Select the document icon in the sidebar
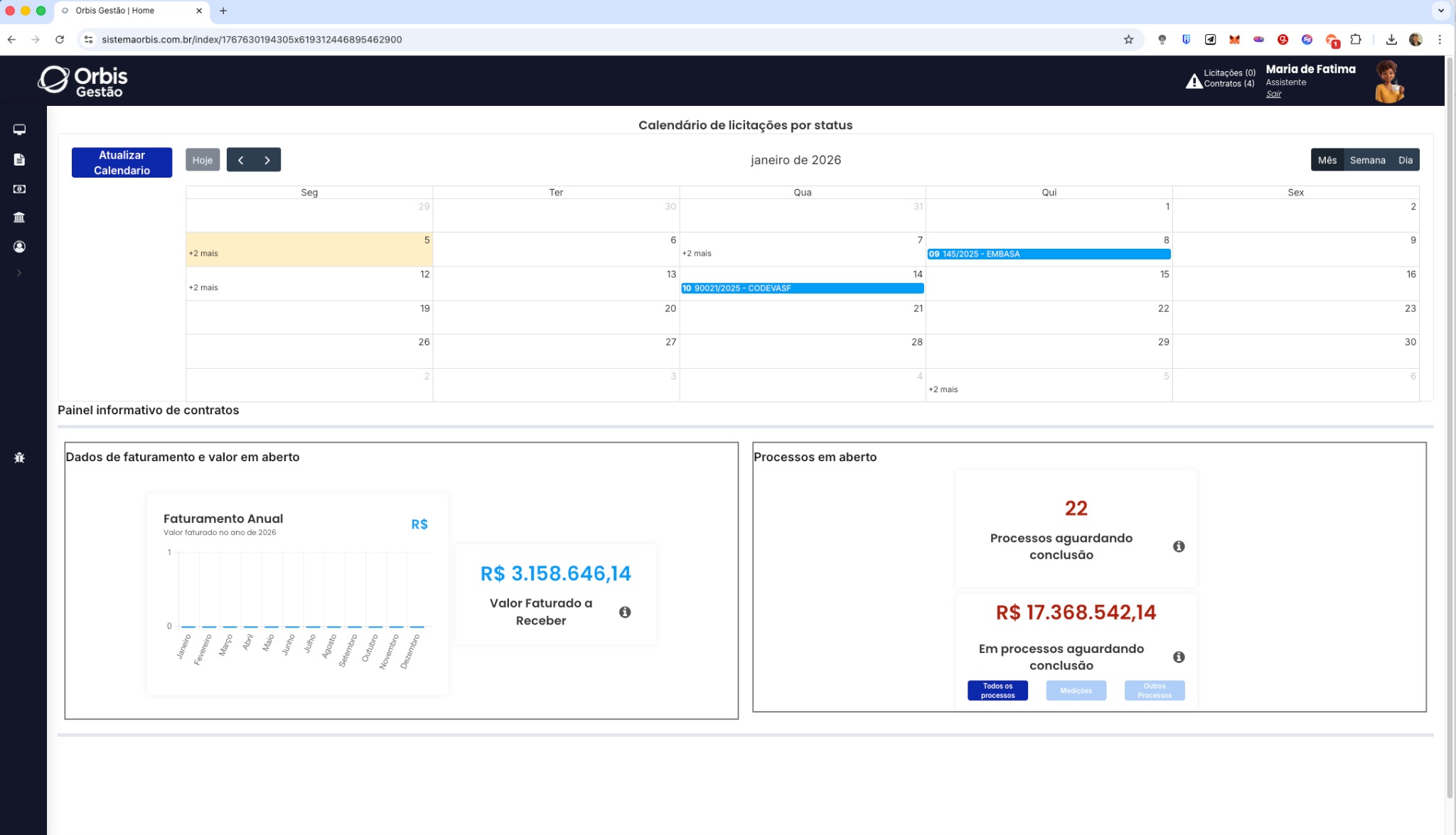The image size is (1456, 835). 19,159
